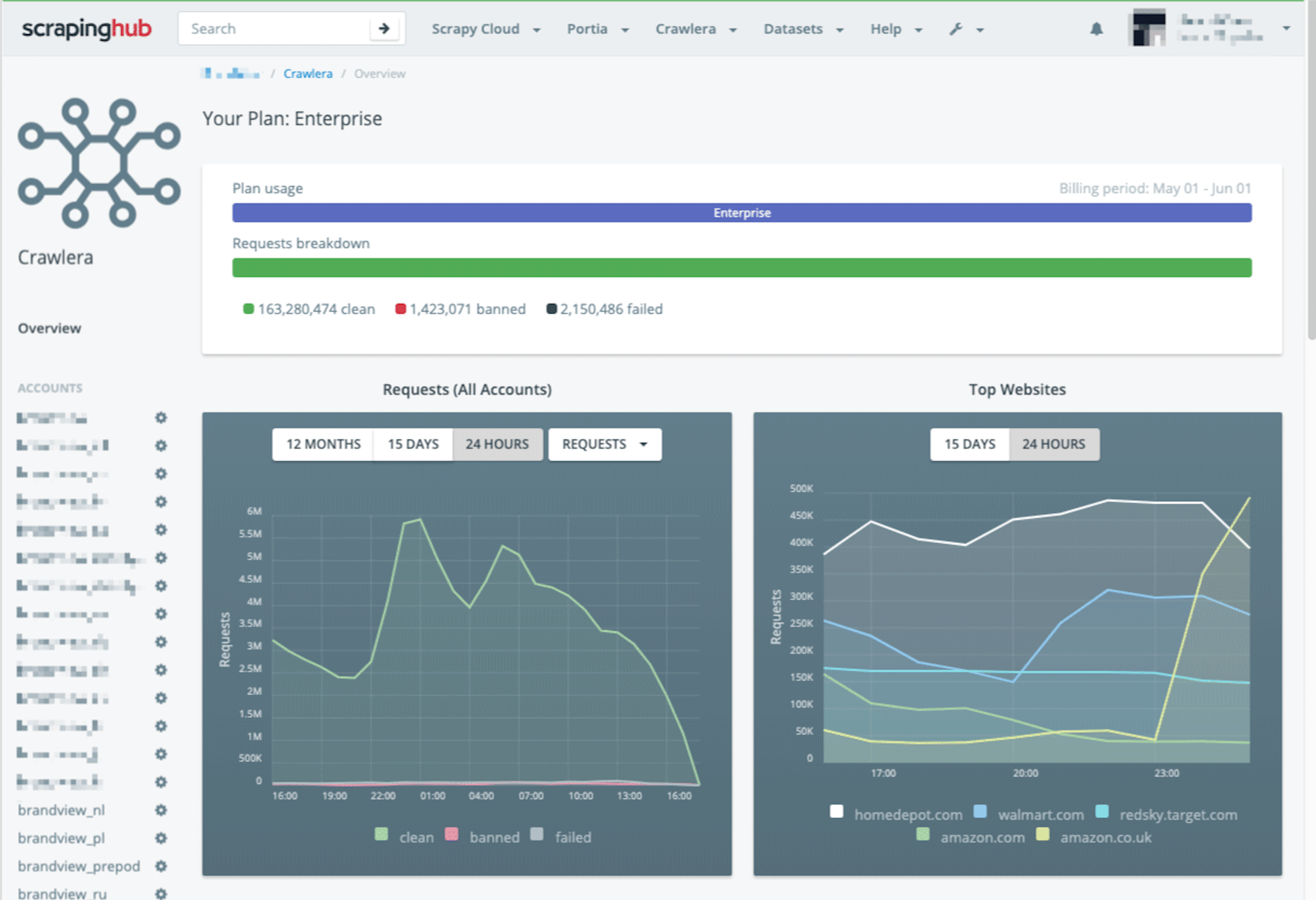
Task: Select 24 HOURS range for requests chart
Action: (x=497, y=444)
